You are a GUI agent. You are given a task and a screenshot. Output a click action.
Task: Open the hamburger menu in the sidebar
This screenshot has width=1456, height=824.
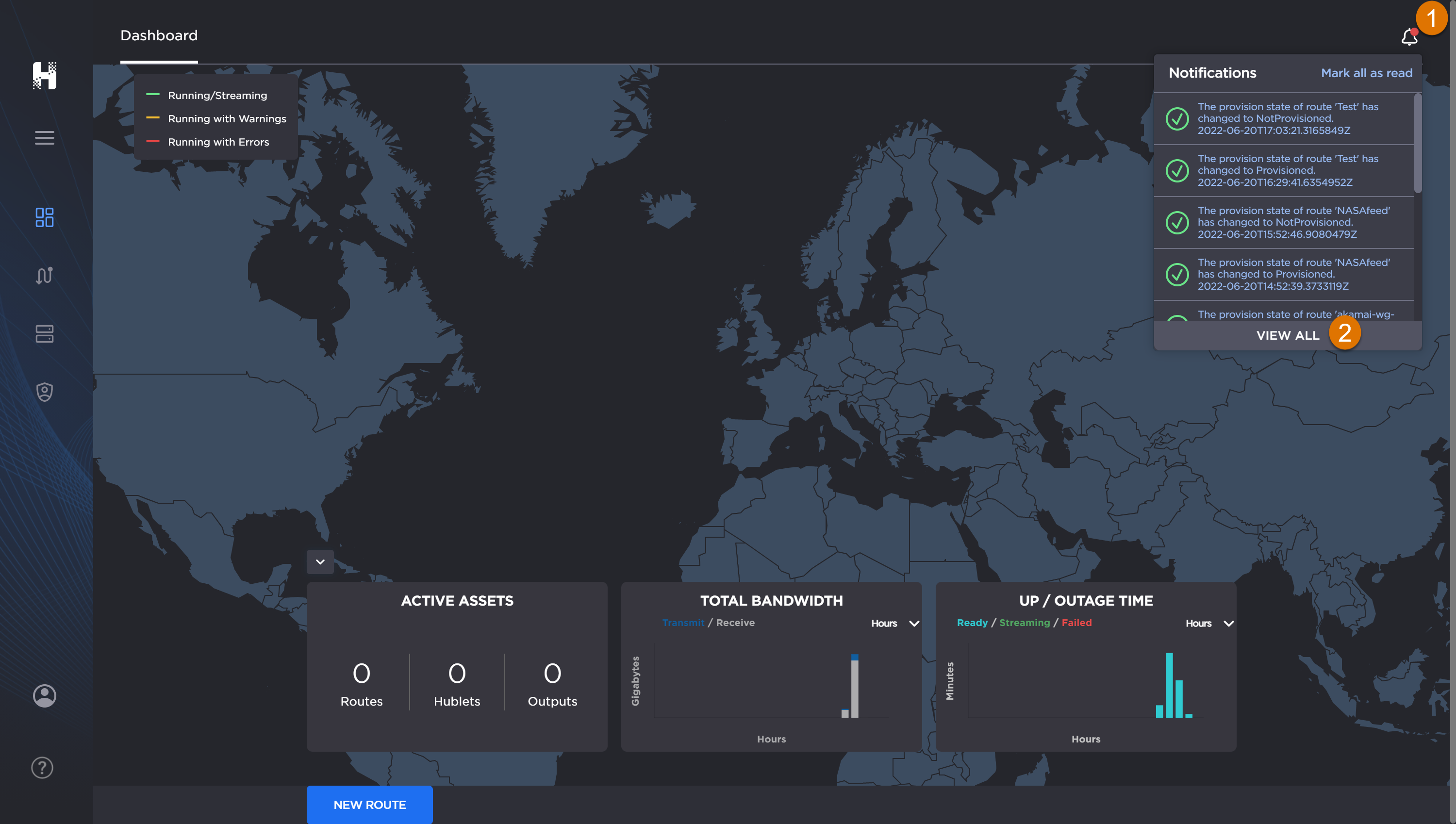click(44, 137)
